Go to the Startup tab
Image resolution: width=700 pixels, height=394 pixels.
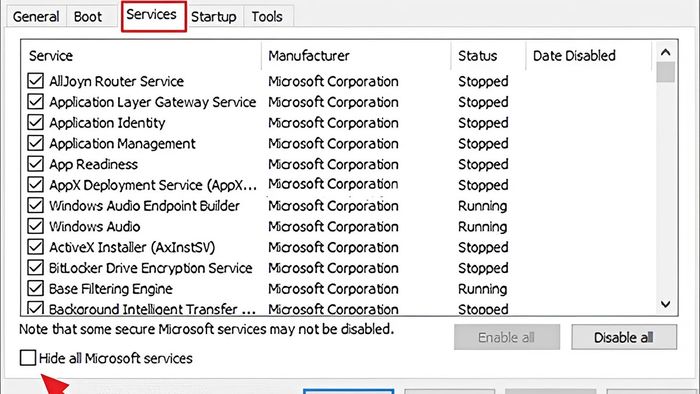click(x=214, y=17)
